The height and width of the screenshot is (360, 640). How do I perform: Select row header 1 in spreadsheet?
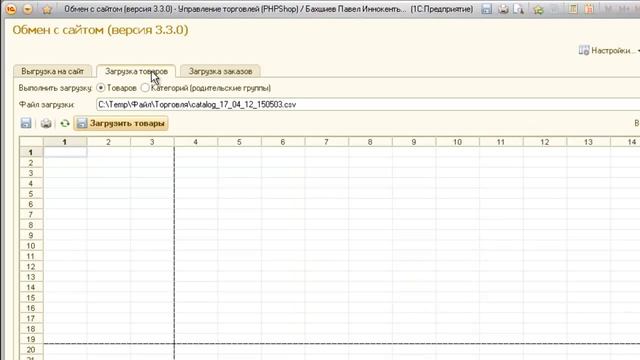pyautogui.click(x=31, y=152)
